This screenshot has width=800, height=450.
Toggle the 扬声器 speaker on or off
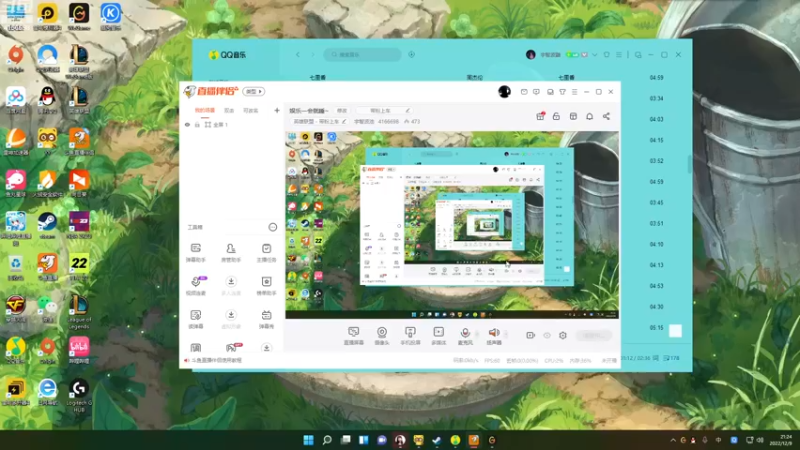[x=494, y=336]
